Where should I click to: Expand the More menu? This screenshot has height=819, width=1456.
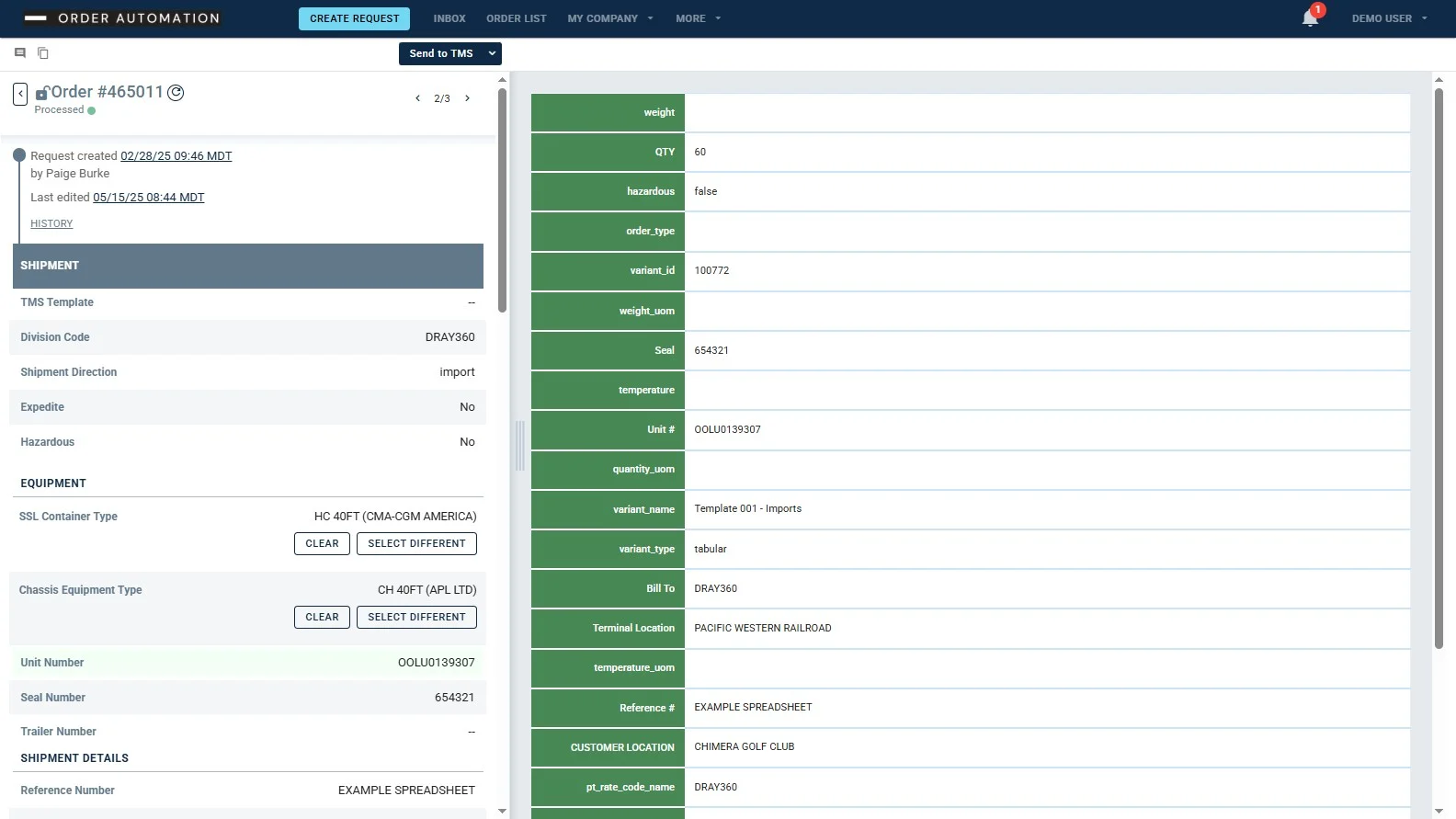click(x=699, y=18)
